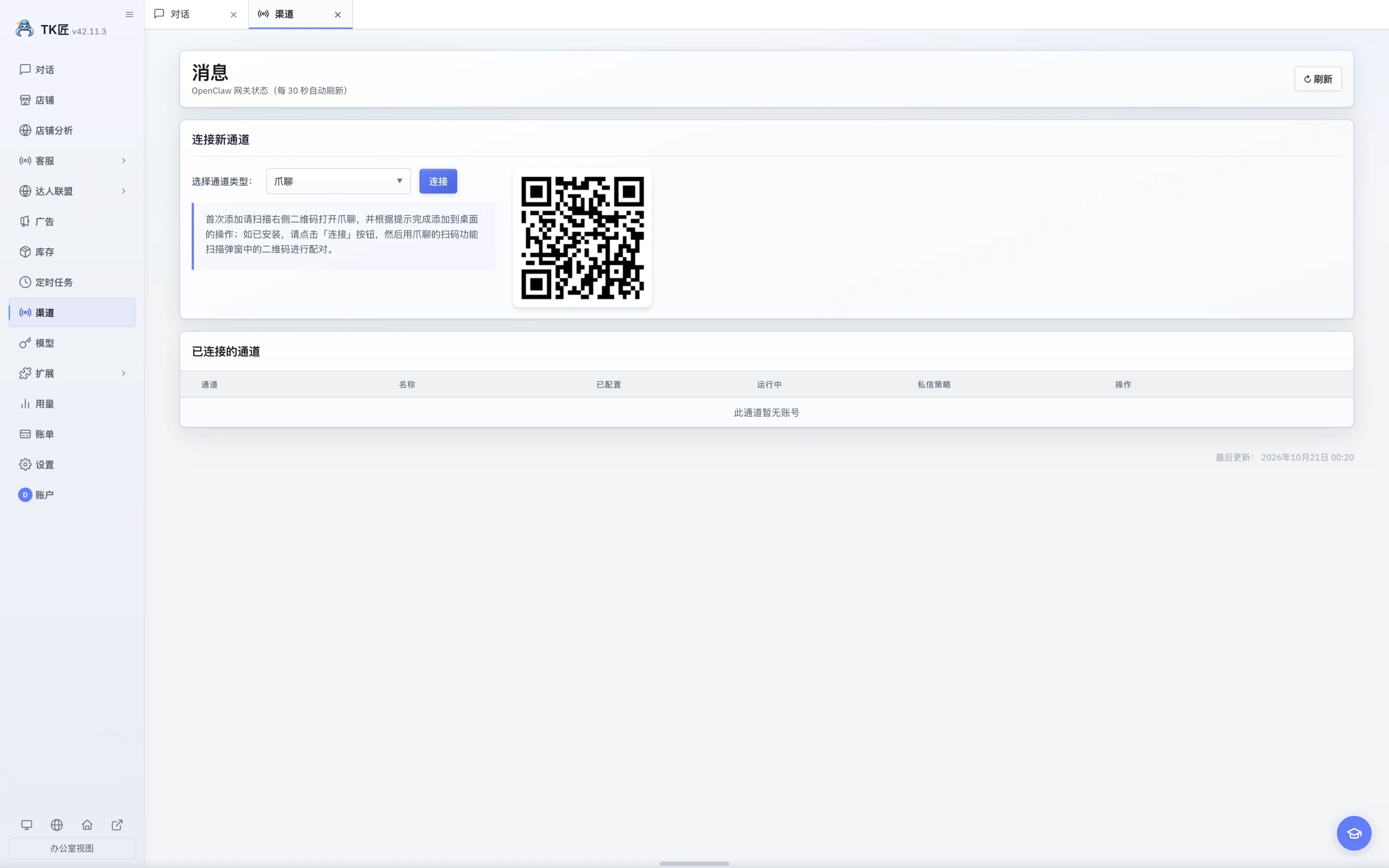Open the 账单 billing page

(x=72, y=434)
